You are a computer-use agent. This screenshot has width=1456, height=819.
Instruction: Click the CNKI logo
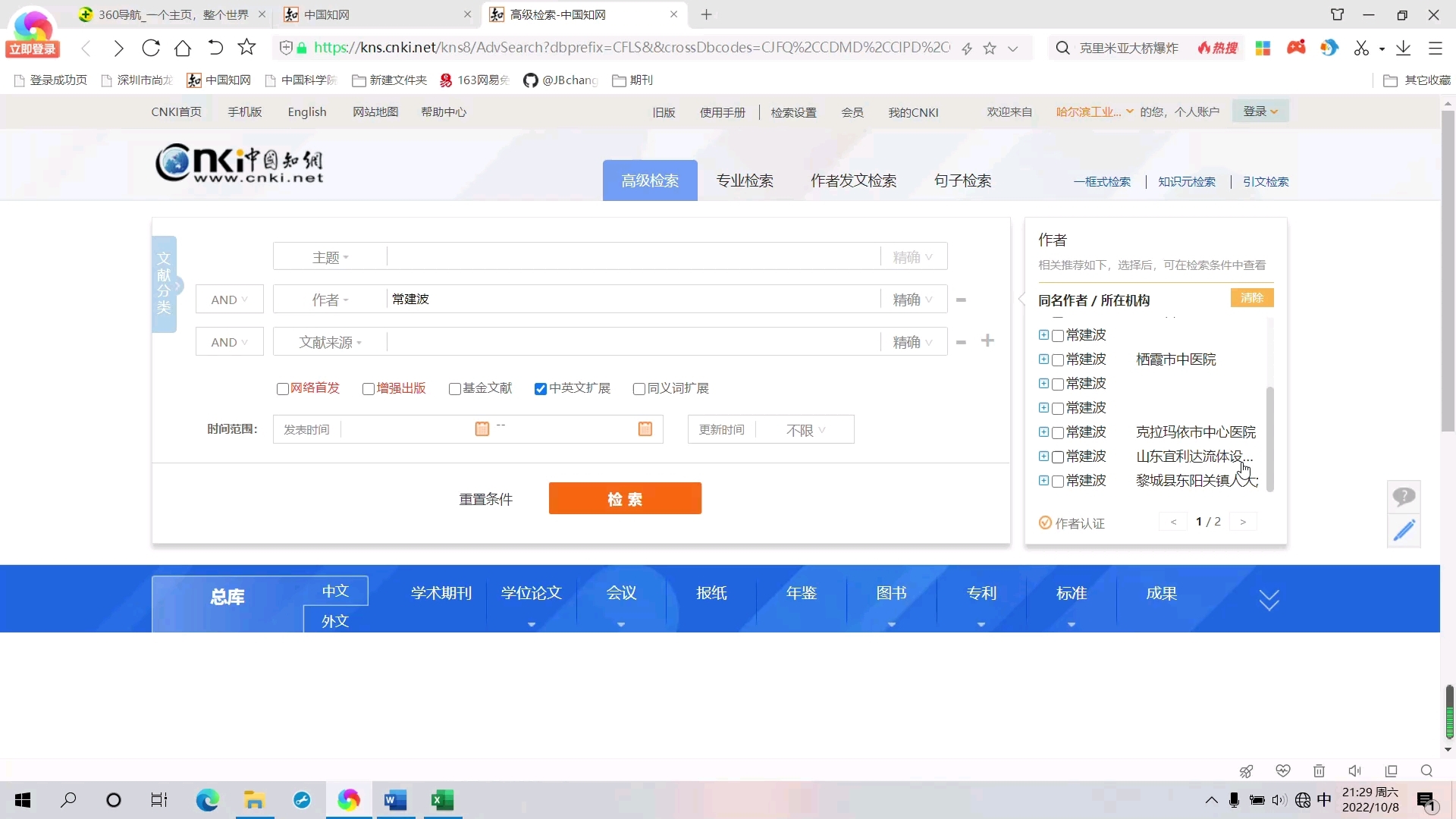coord(240,162)
